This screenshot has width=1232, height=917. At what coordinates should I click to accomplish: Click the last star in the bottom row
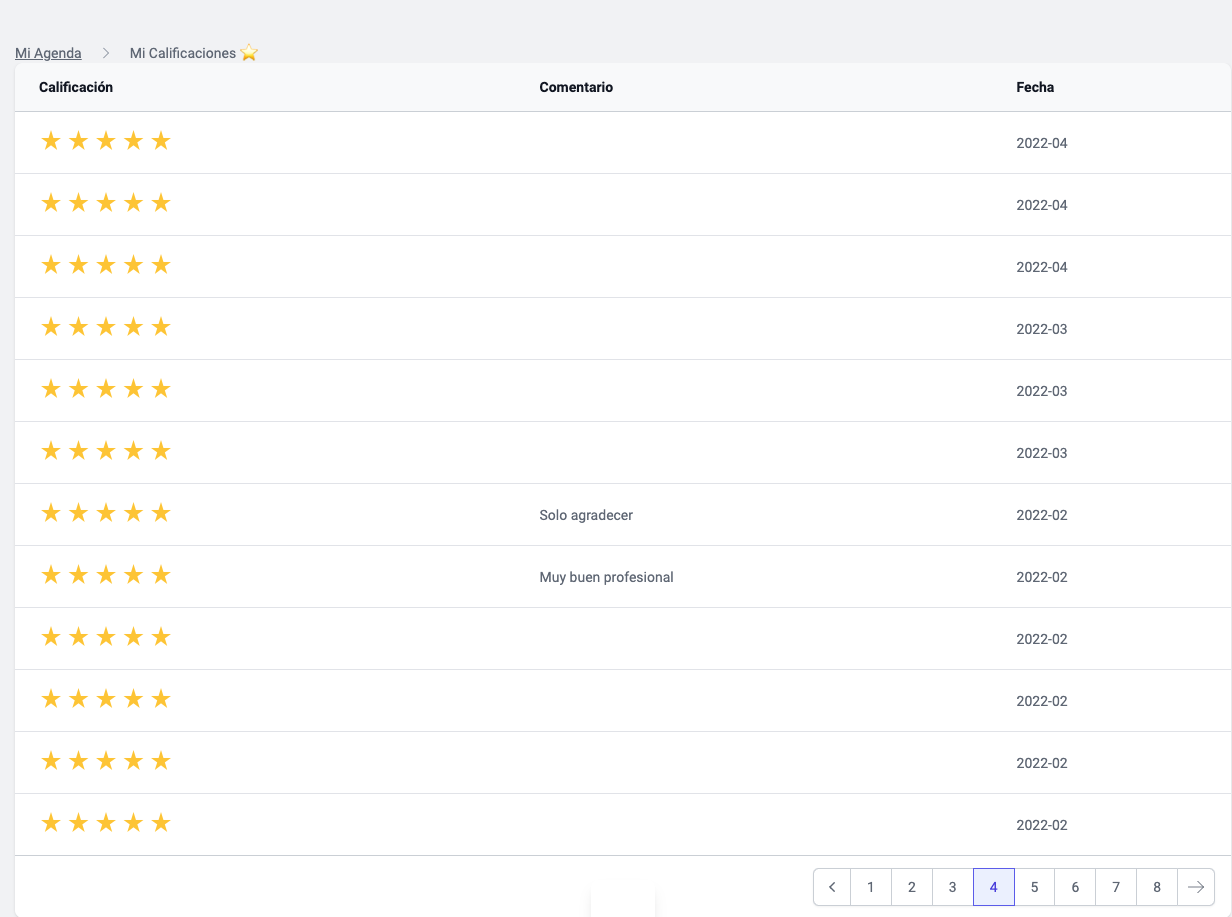161,824
